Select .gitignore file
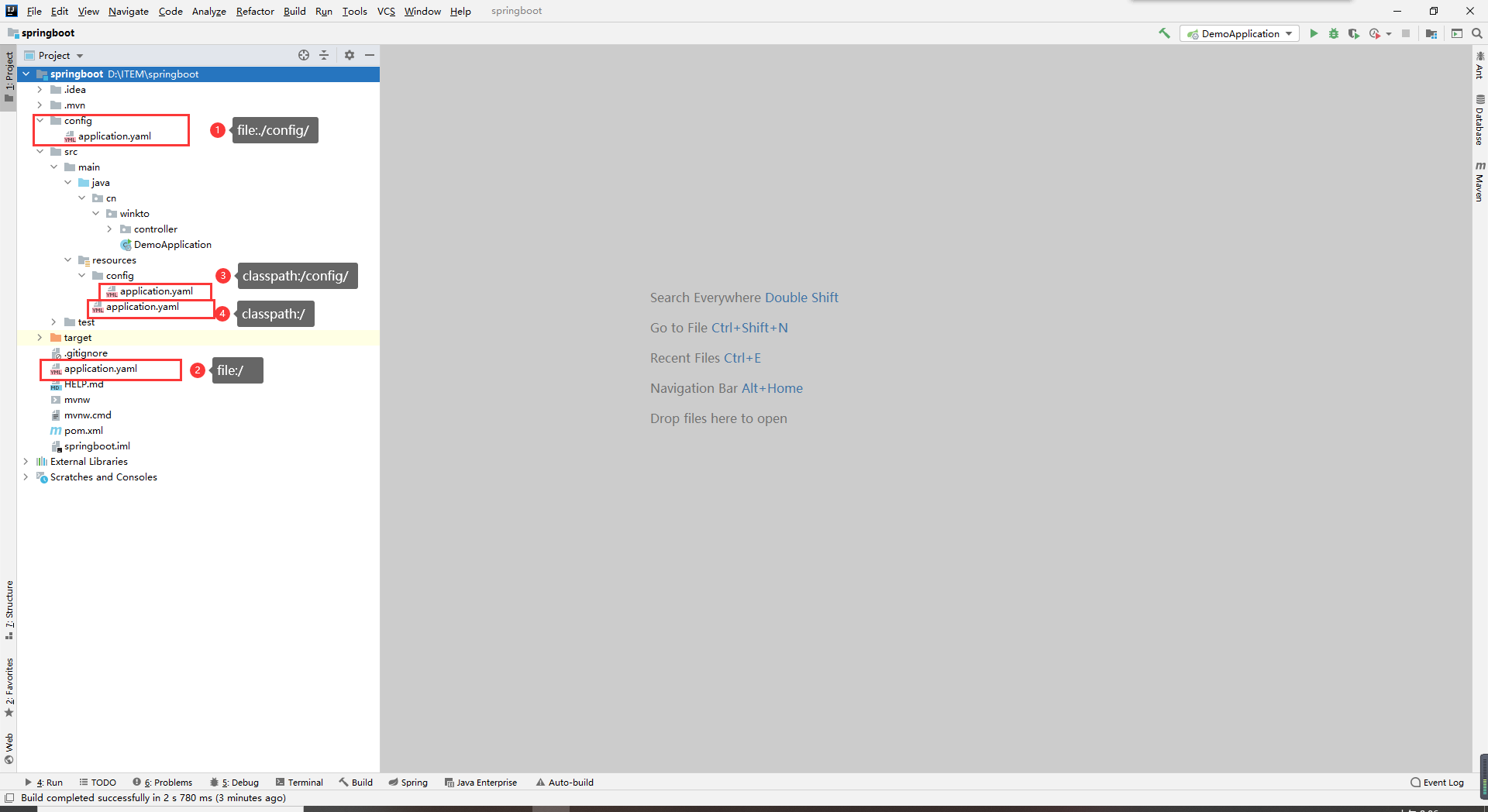This screenshot has width=1488, height=812. (85, 353)
